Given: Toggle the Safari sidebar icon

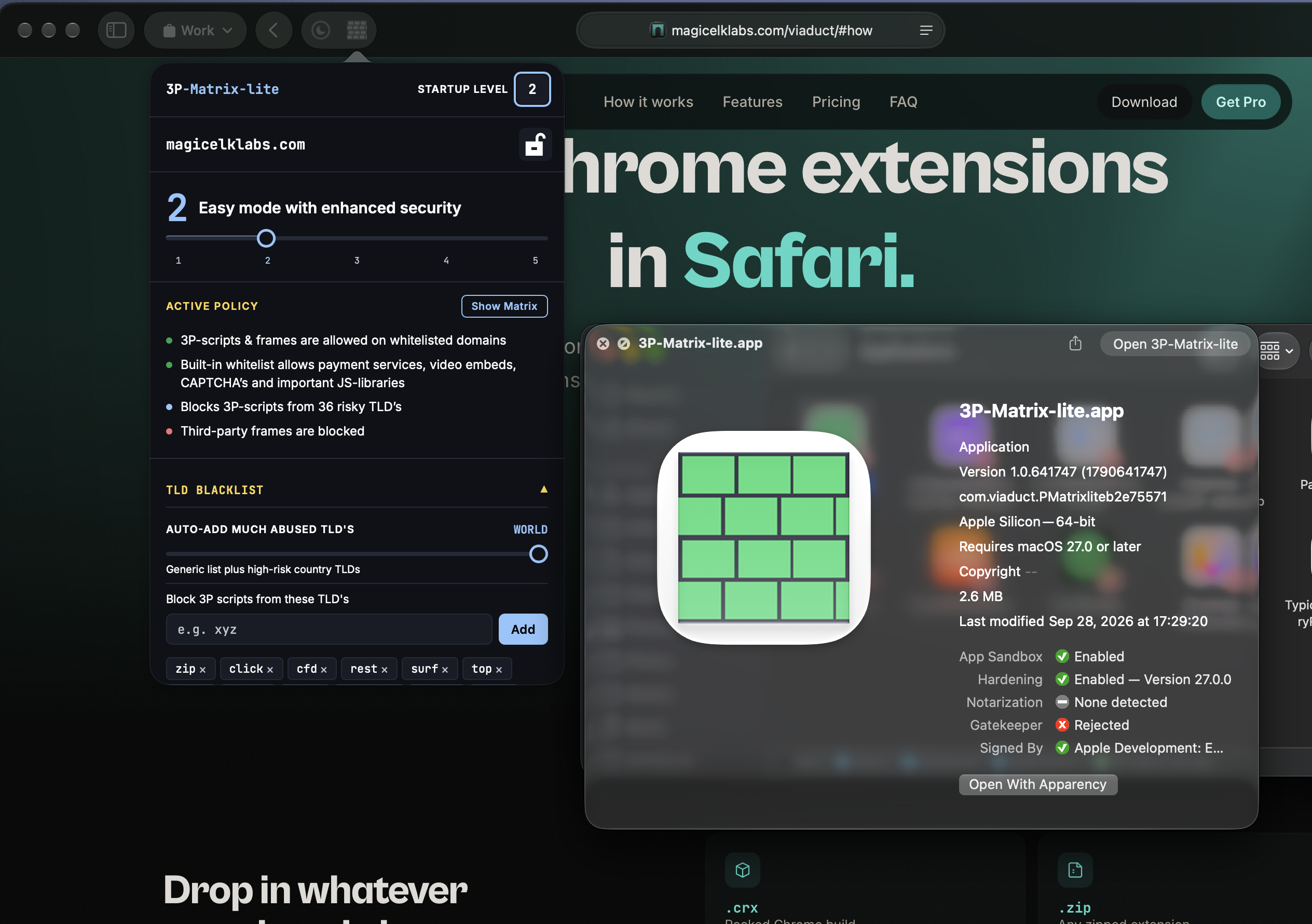Looking at the screenshot, I should click(116, 30).
